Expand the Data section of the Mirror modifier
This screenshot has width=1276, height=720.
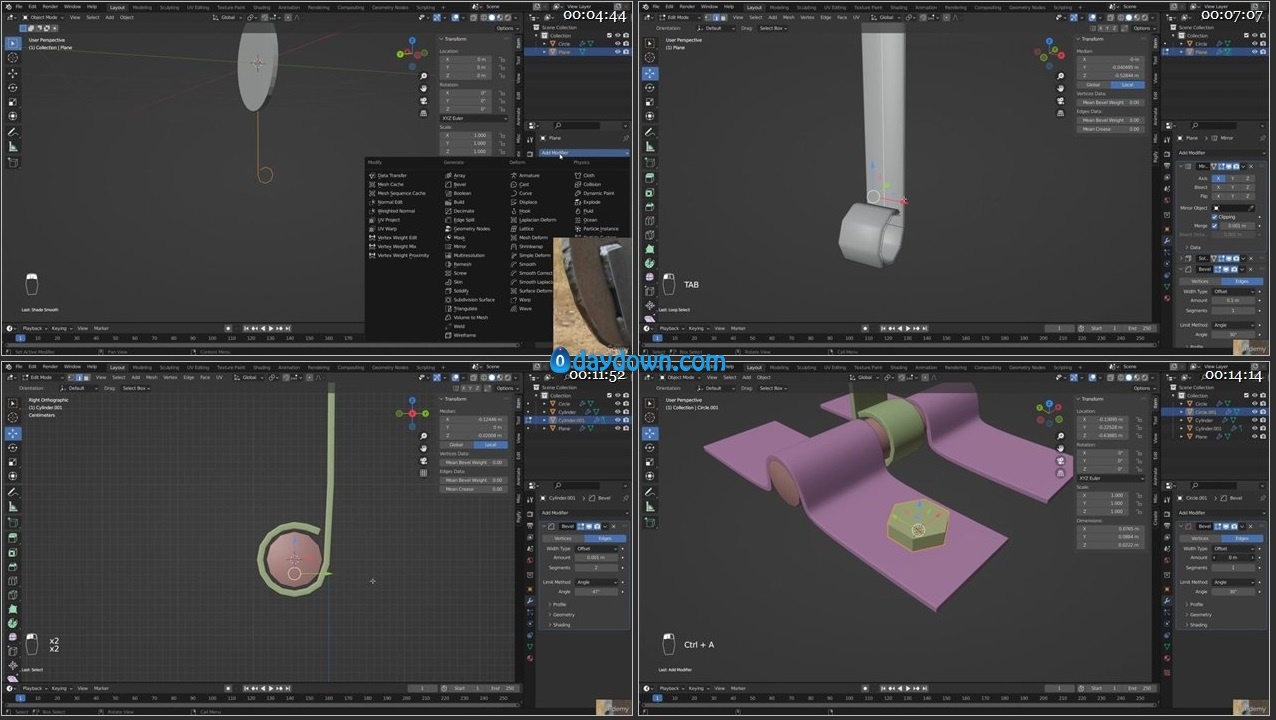click(x=1194, y=247)
